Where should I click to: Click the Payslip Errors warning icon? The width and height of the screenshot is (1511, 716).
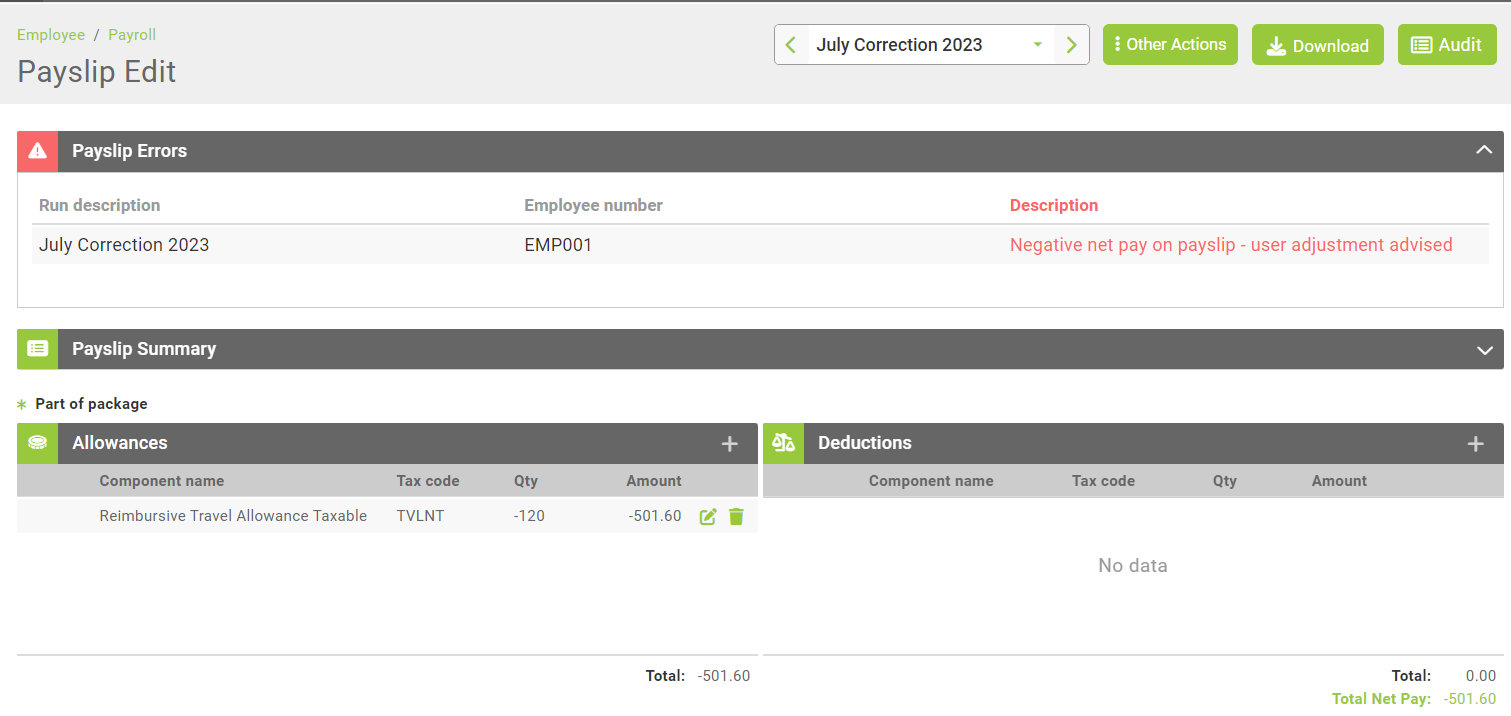point(37,151)
